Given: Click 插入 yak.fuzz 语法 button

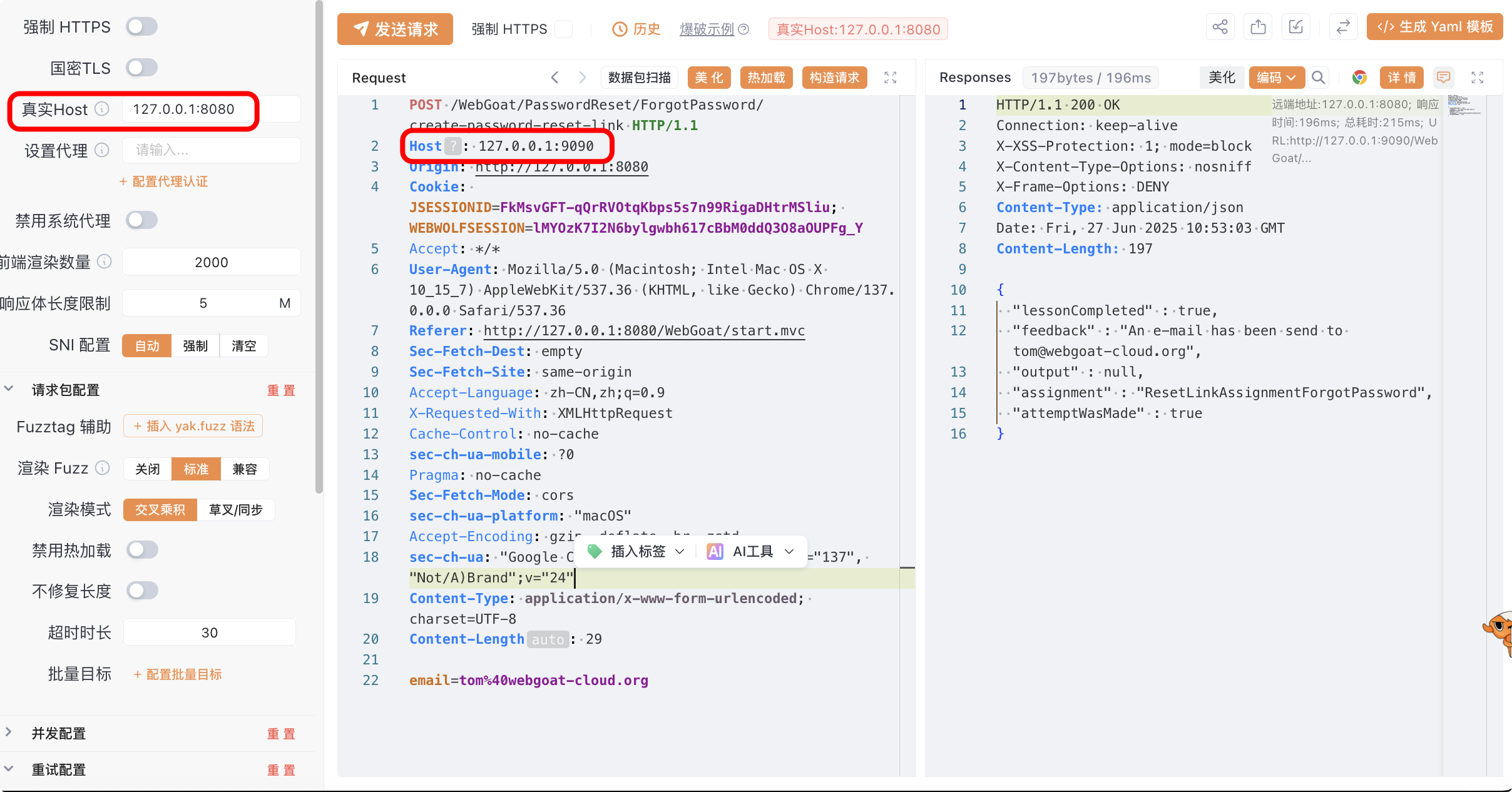Looking at the screenshot, I should tap(193, 426).
